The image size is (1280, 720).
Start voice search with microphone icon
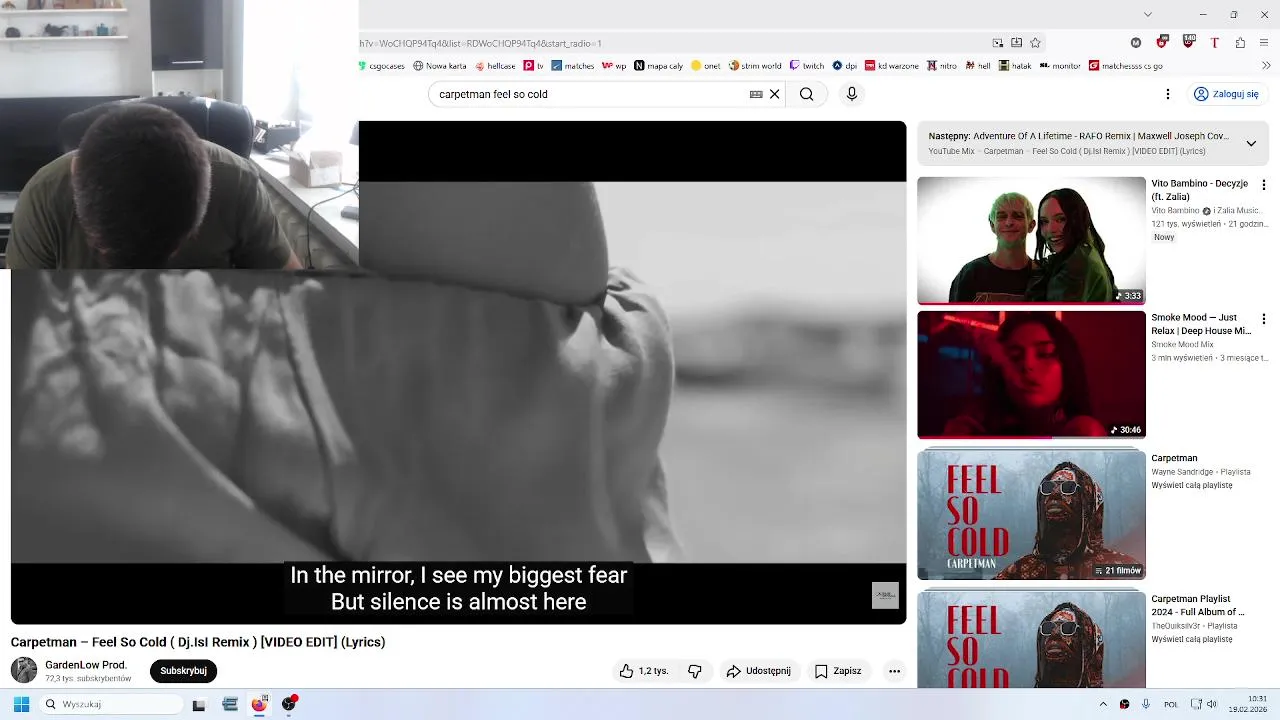pos(851,94)
